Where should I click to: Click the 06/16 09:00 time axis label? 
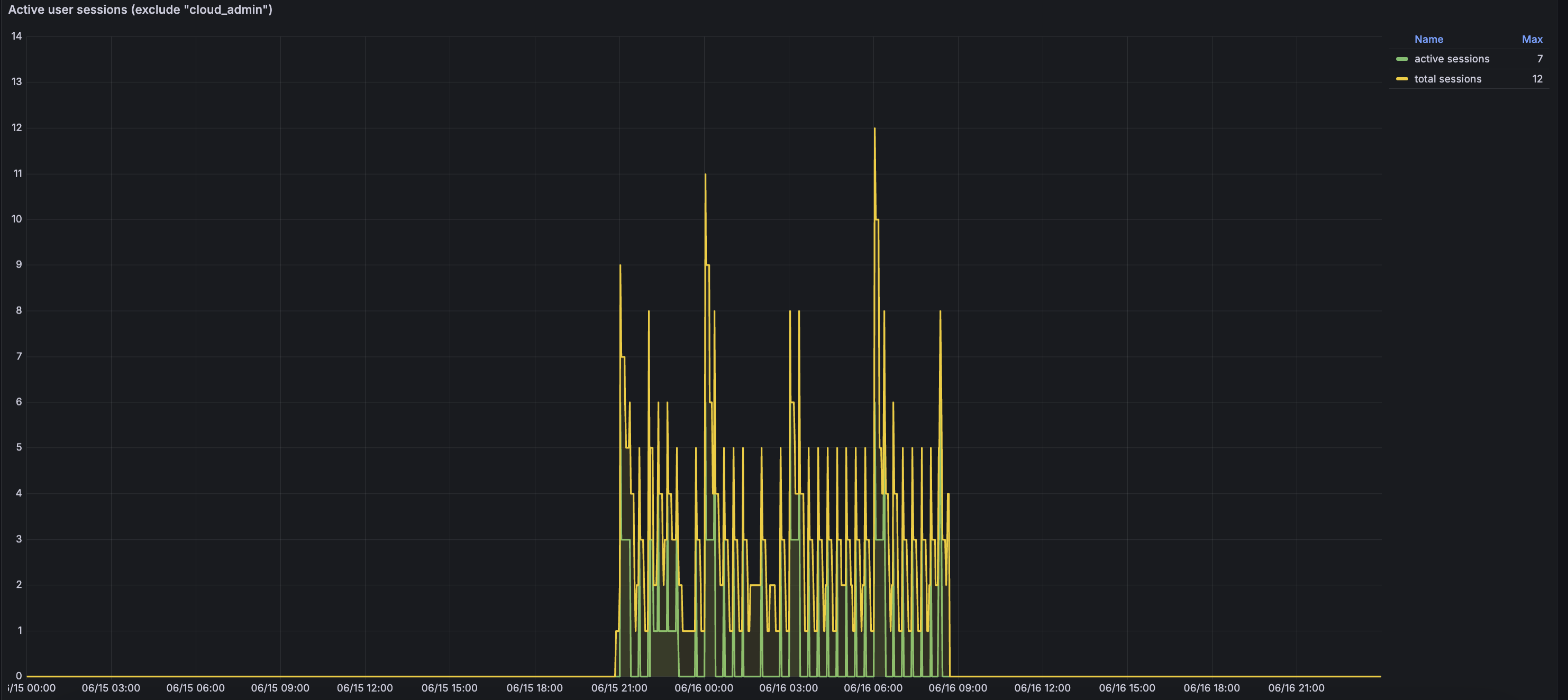pos(958,688)
